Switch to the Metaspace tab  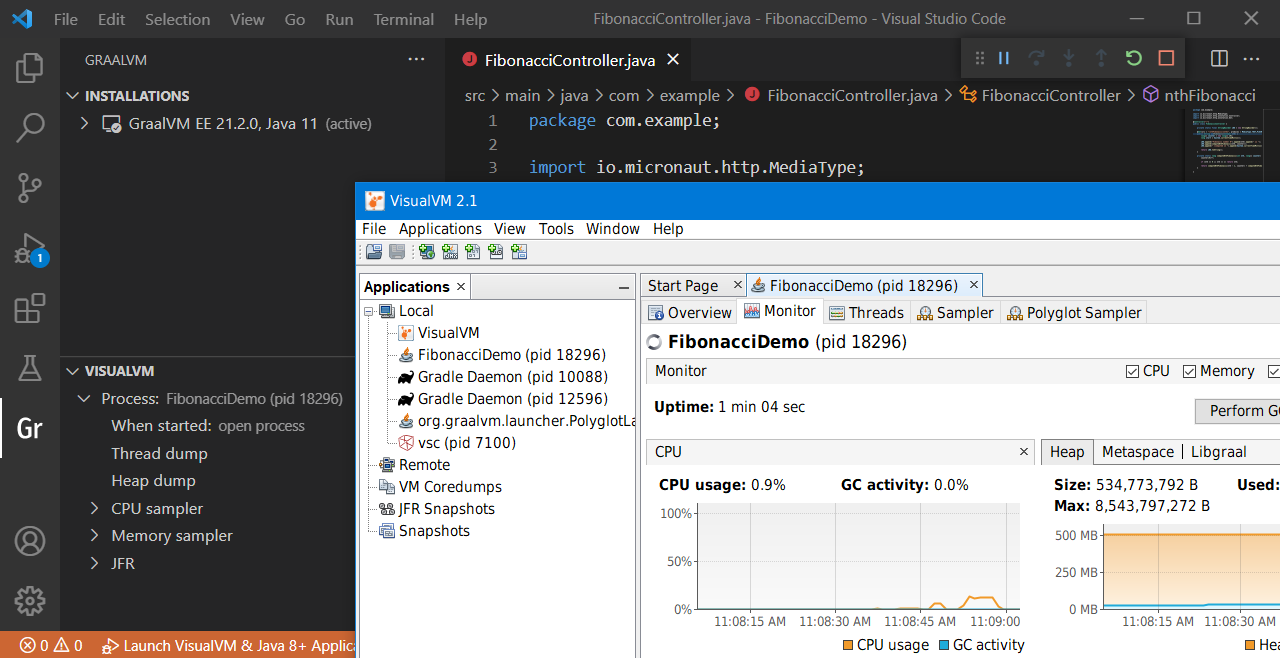1138,452
